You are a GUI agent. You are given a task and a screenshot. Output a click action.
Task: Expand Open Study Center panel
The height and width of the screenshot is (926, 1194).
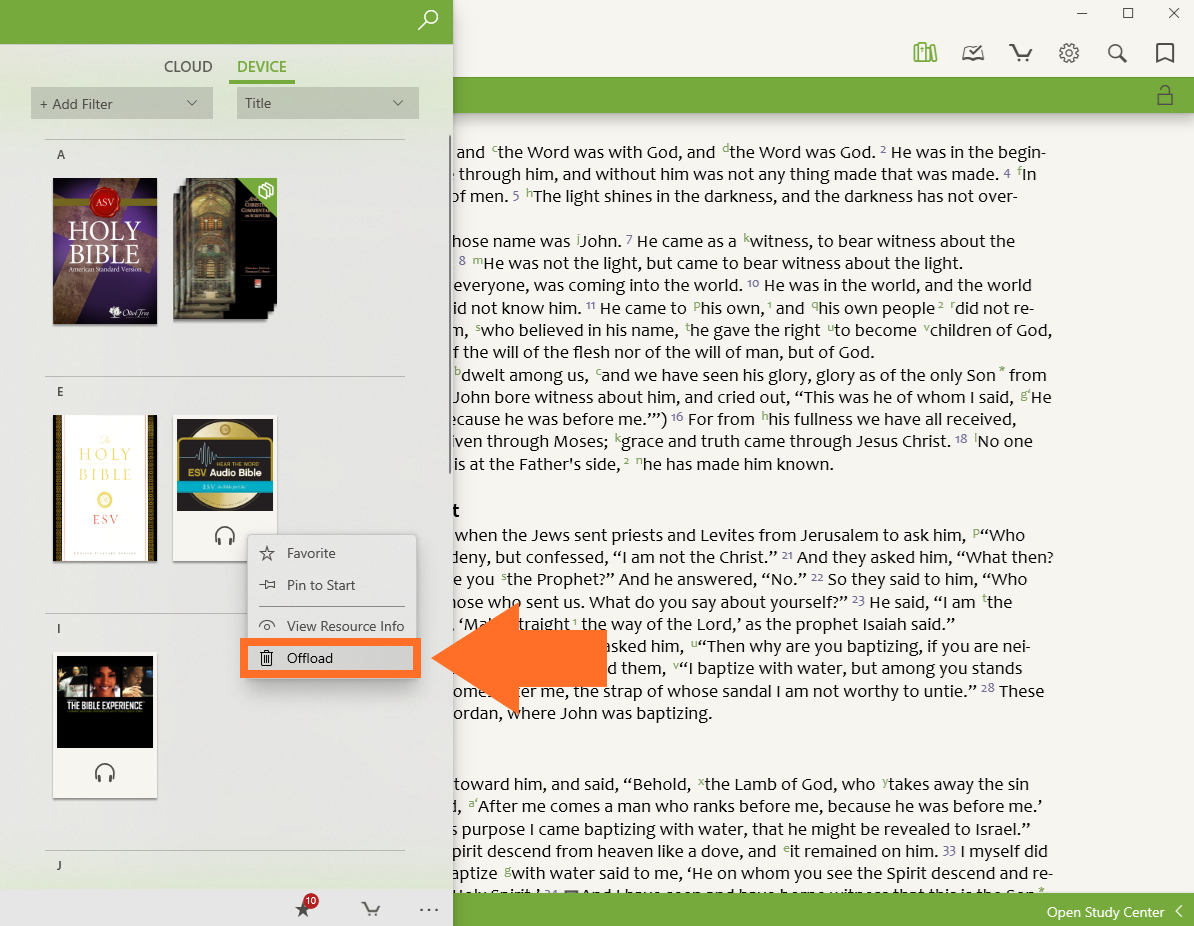(x=1114, y=911)
